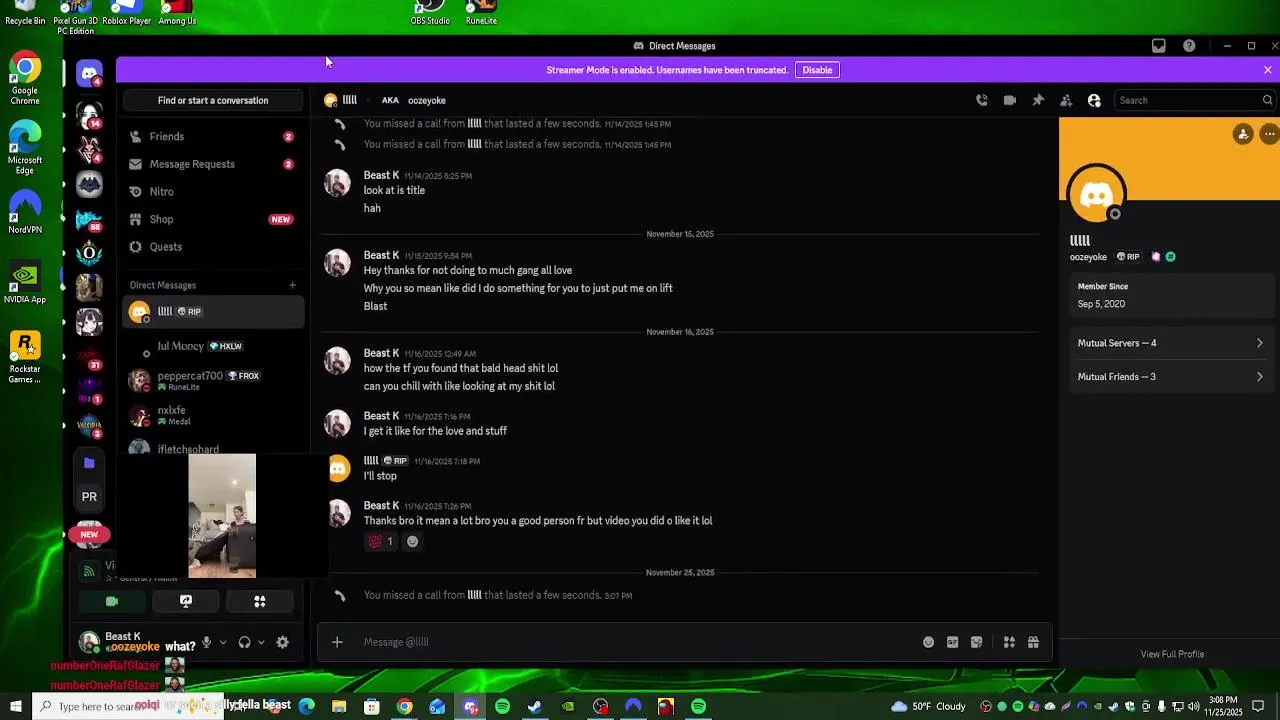Disable Streamer Mode
Screen dimensions: 1280x720
(817, 70)
